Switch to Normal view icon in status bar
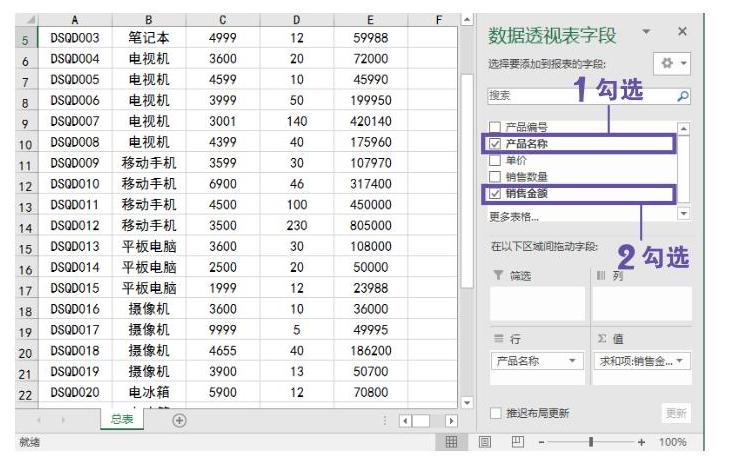 451,442
